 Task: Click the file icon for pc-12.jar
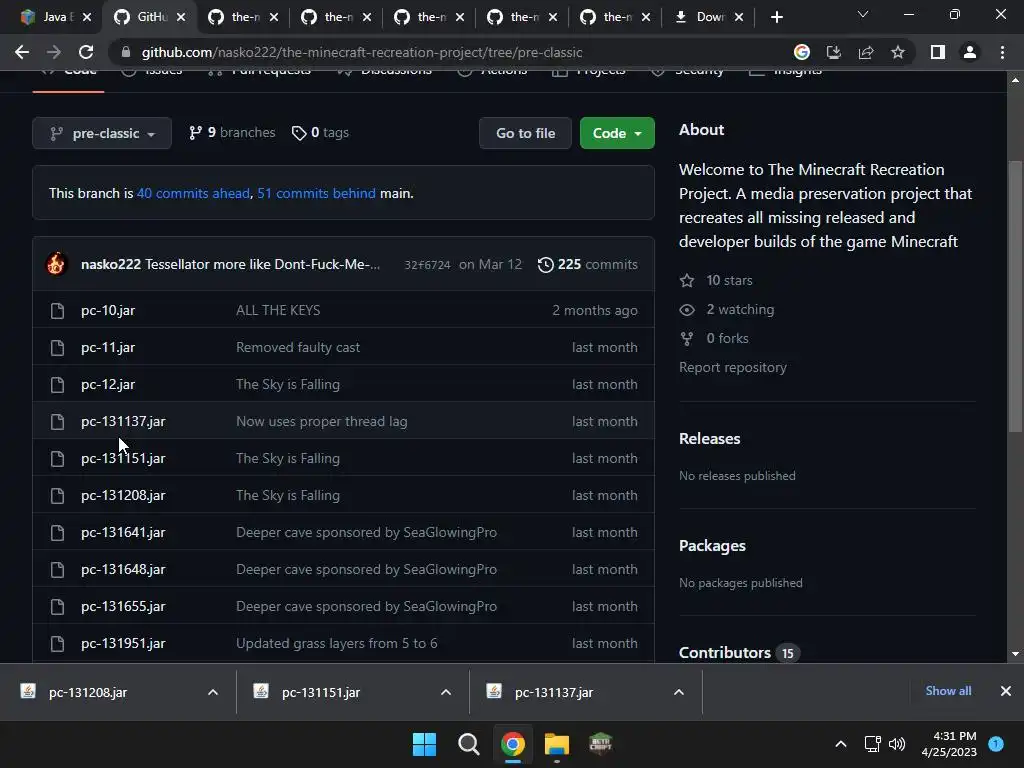(x=57, y=385)
